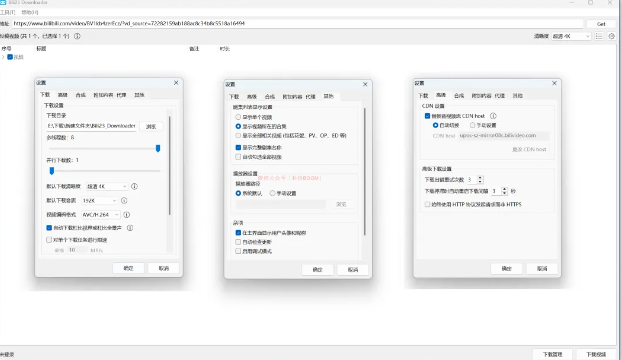The image size is (622, 360).
Task: Click info icon beside the CDN host checkbox
Action: (x=493, y=116)
